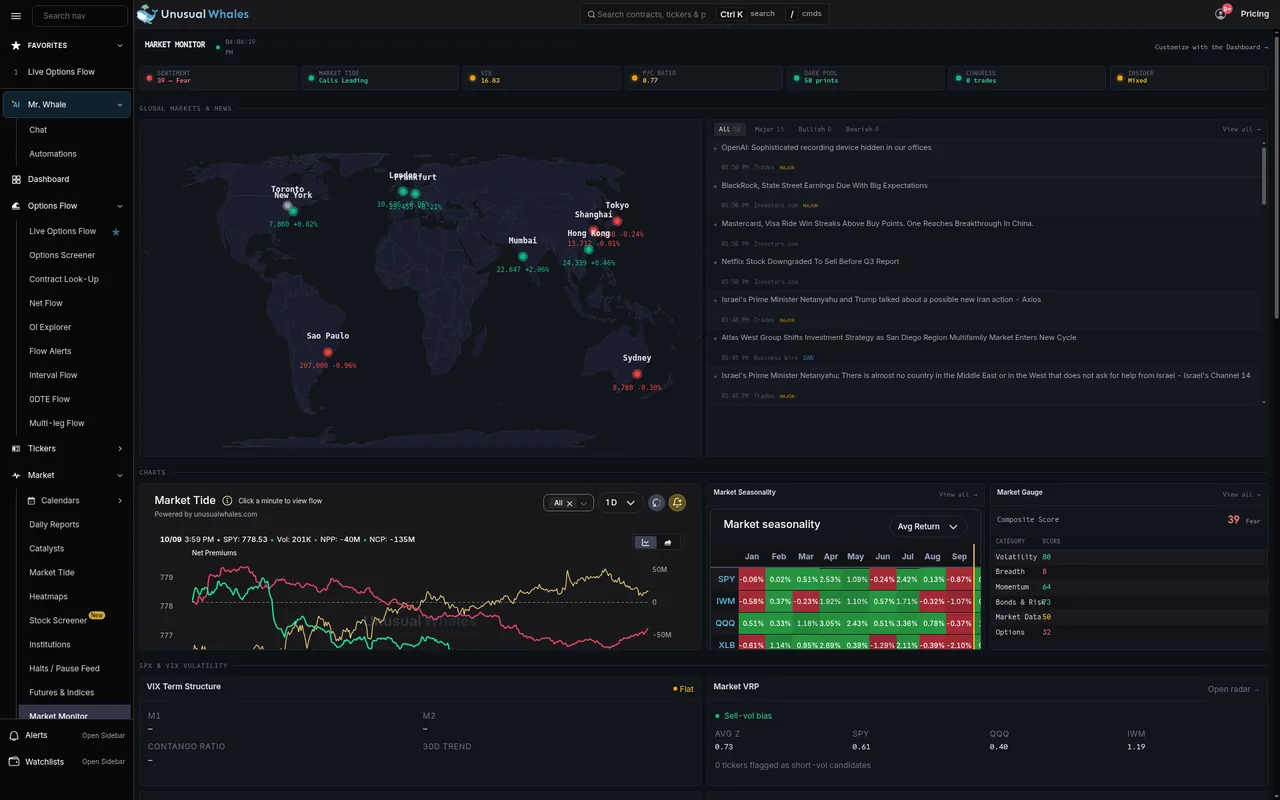
Task: Expand the Calendars submenu
Action: pos(120,500)
